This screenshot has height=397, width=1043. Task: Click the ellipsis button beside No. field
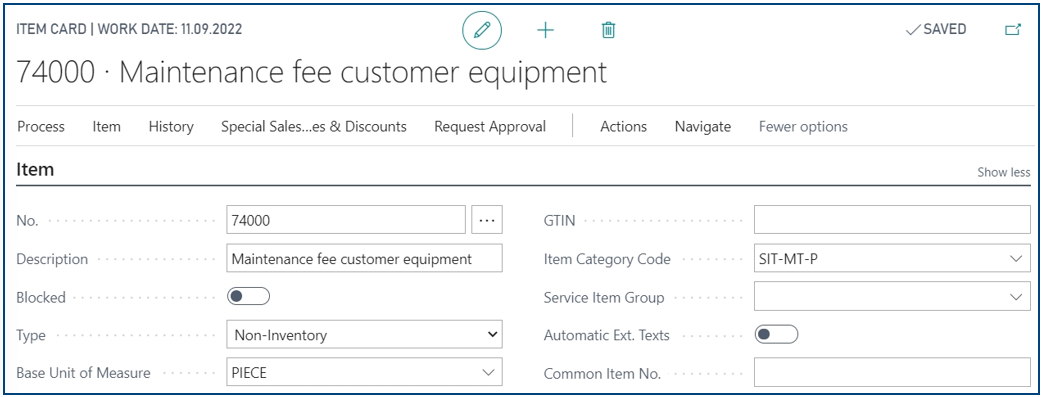[487, 220]
